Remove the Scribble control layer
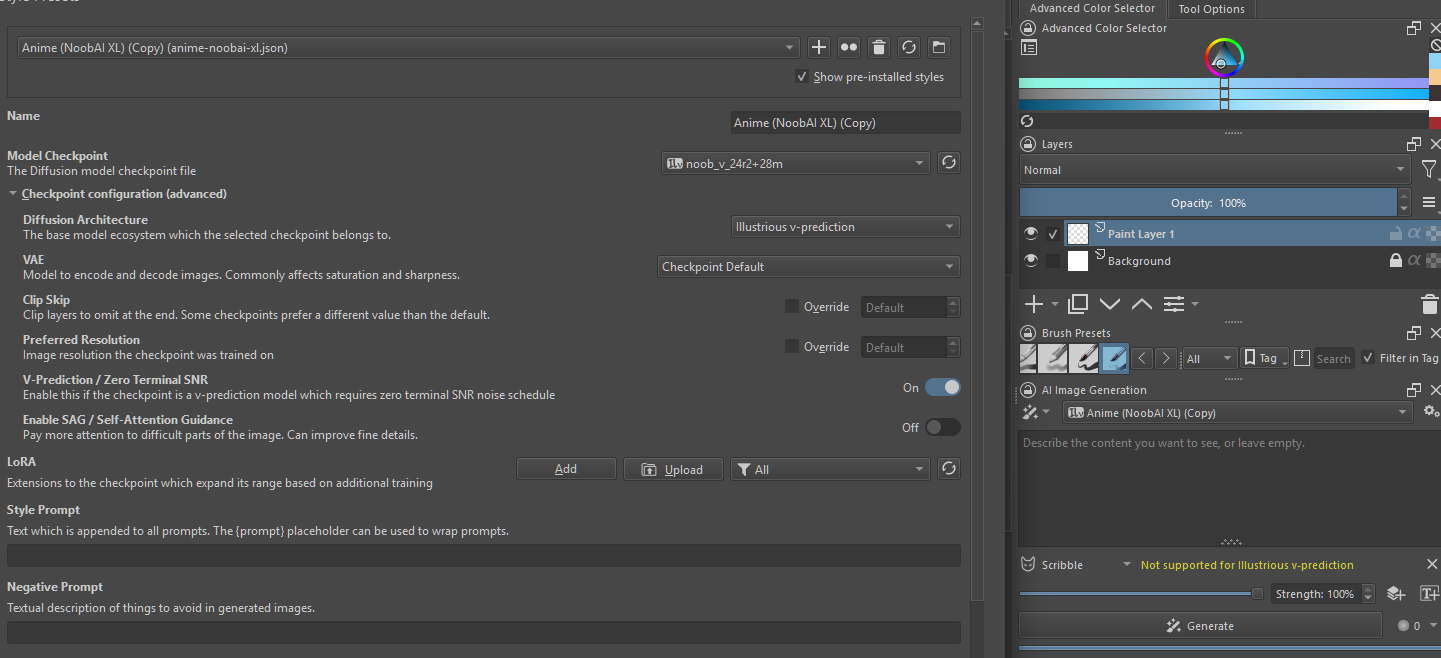This screenshot has height=658, width=1441. [1432, 565]
